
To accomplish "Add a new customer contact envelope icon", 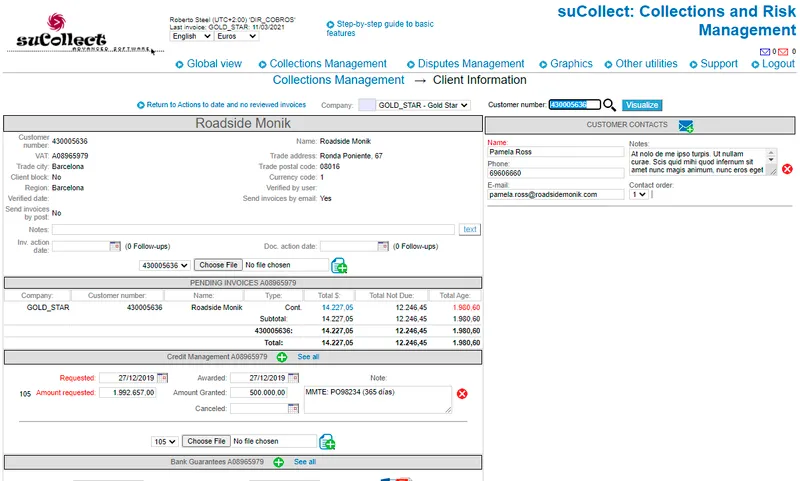I will pyautogui.click(x=686, y=126).
